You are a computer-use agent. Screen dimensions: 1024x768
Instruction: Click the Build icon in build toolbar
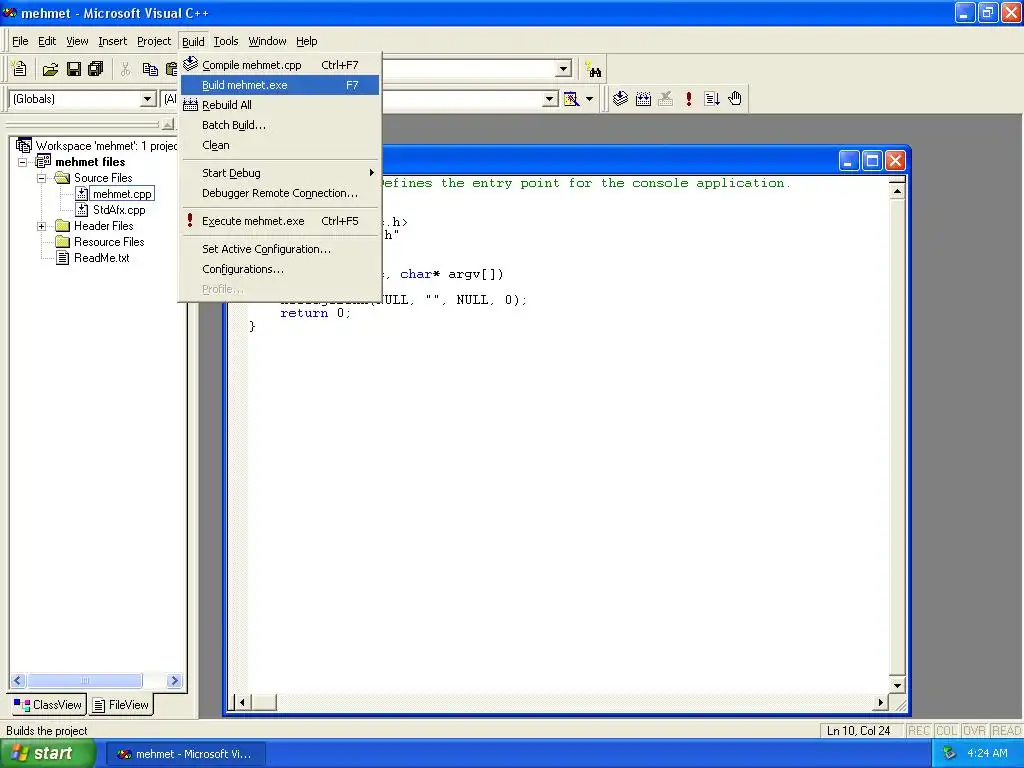click(x=643, y=99)
